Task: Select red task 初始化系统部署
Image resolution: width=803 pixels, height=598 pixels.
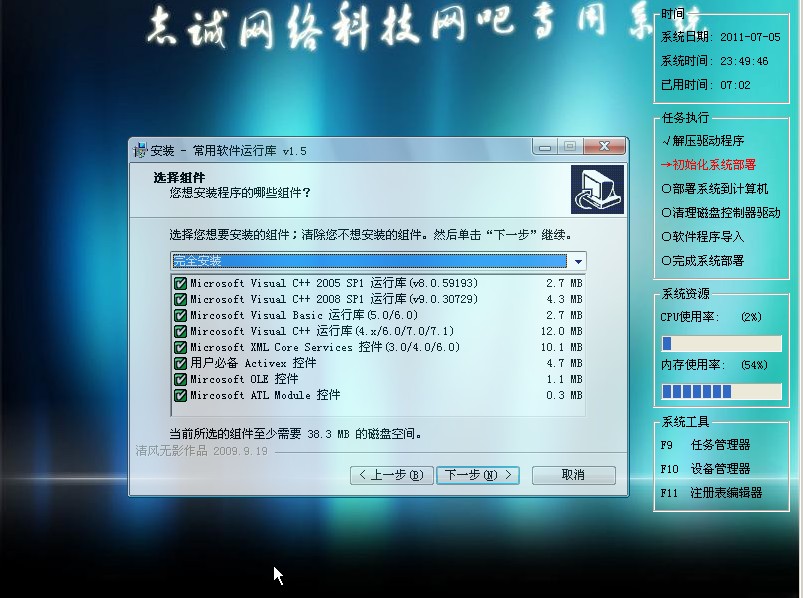Action: 708,165
